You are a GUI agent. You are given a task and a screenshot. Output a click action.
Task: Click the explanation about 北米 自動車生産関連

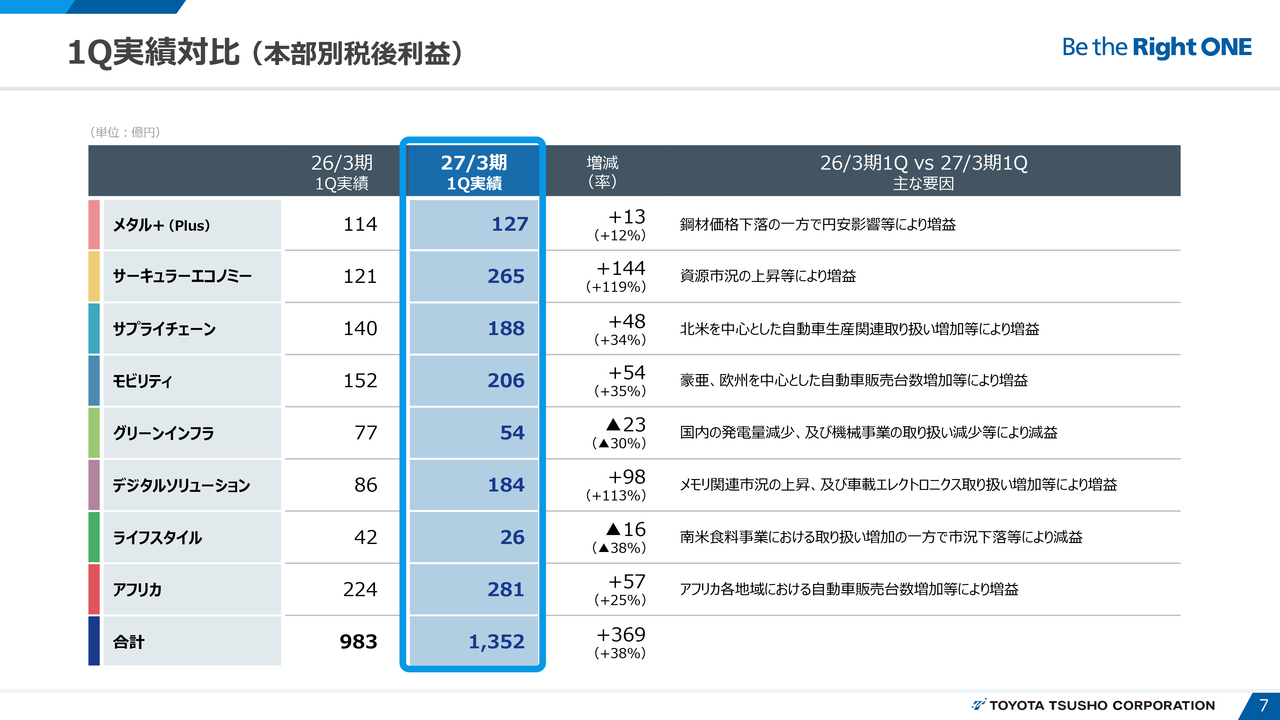click(859, 329)
